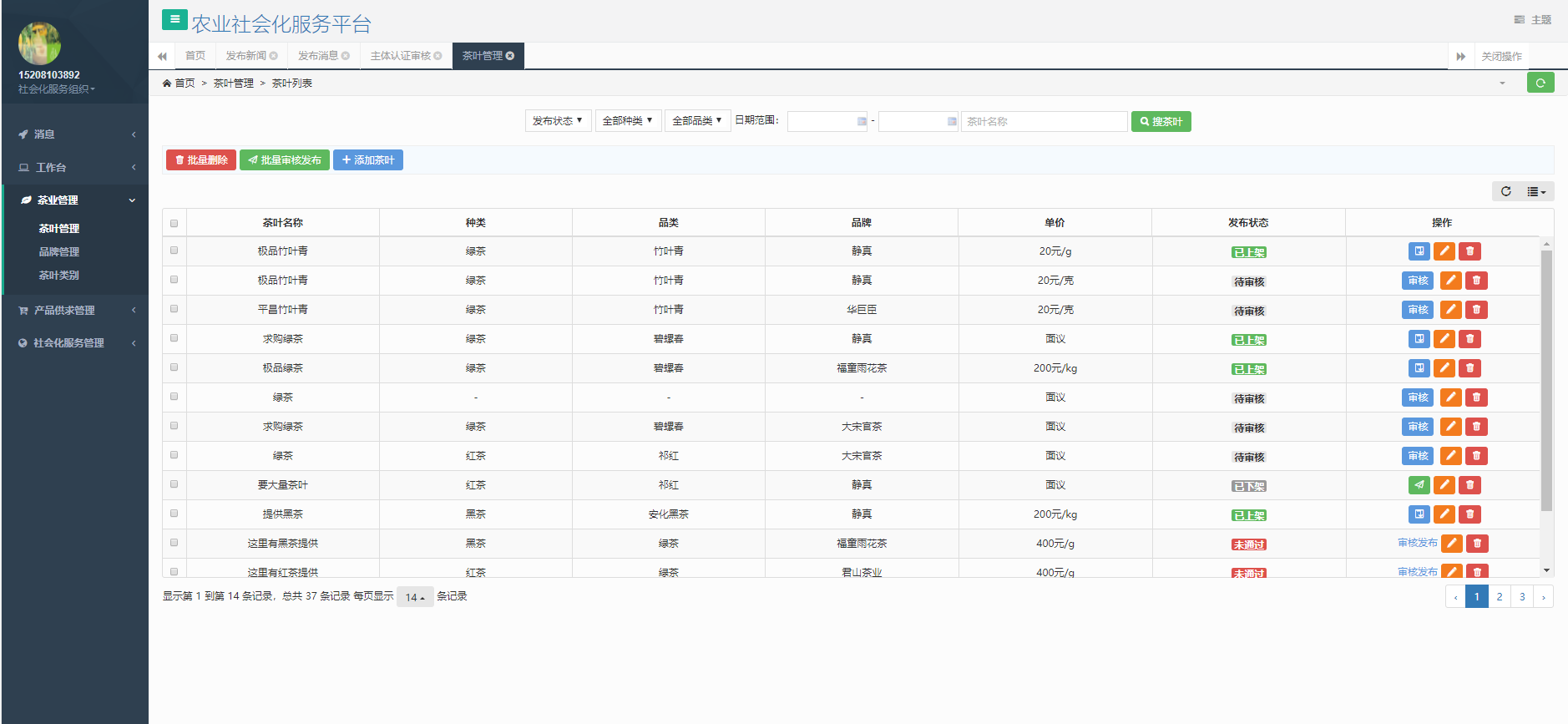Toggle the select-all checkbox in table header
The image size is (1568, 724).
(x=174, y=223)
